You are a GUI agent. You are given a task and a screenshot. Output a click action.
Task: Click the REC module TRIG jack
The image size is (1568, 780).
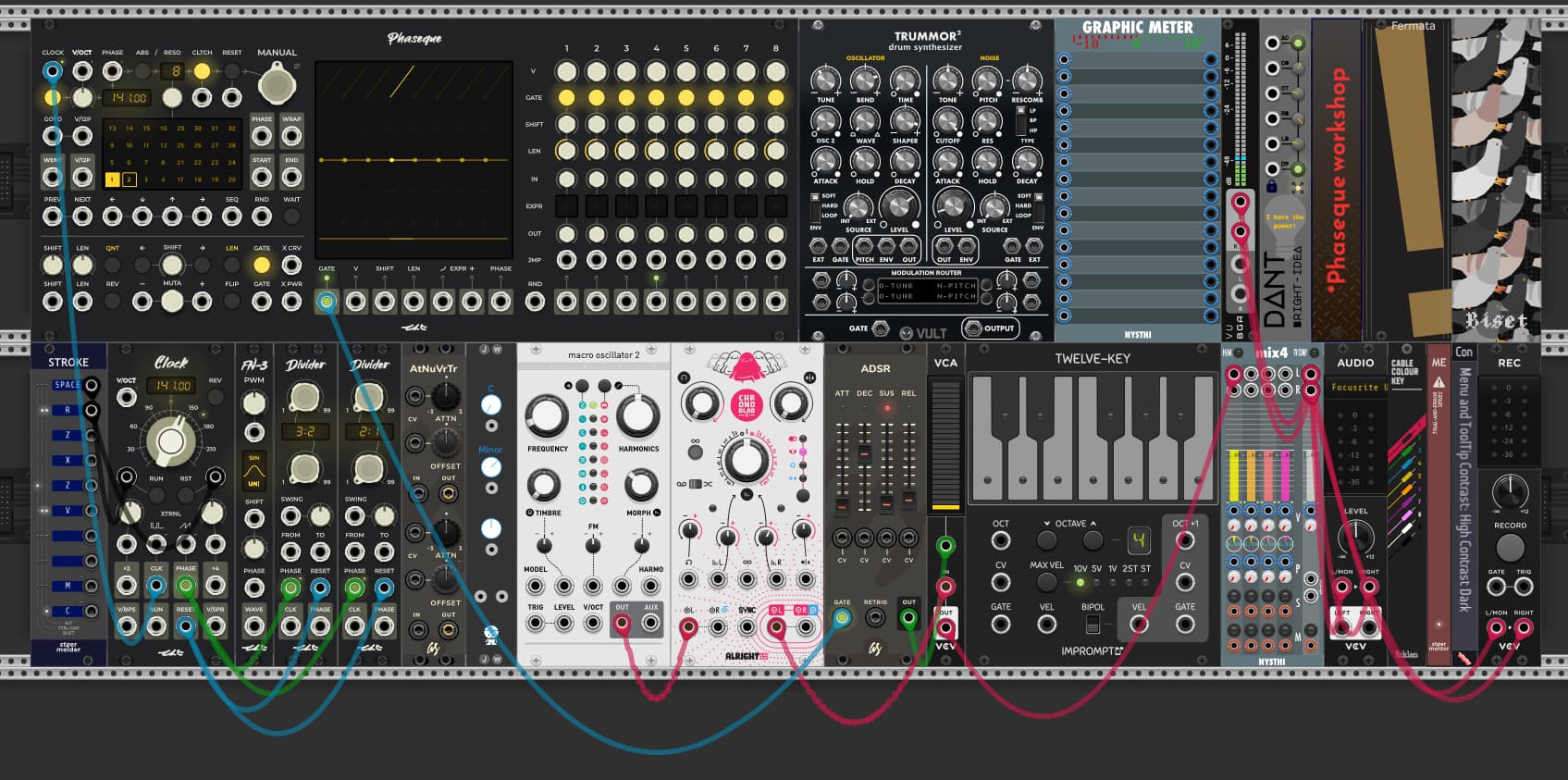click(1524, 587)
